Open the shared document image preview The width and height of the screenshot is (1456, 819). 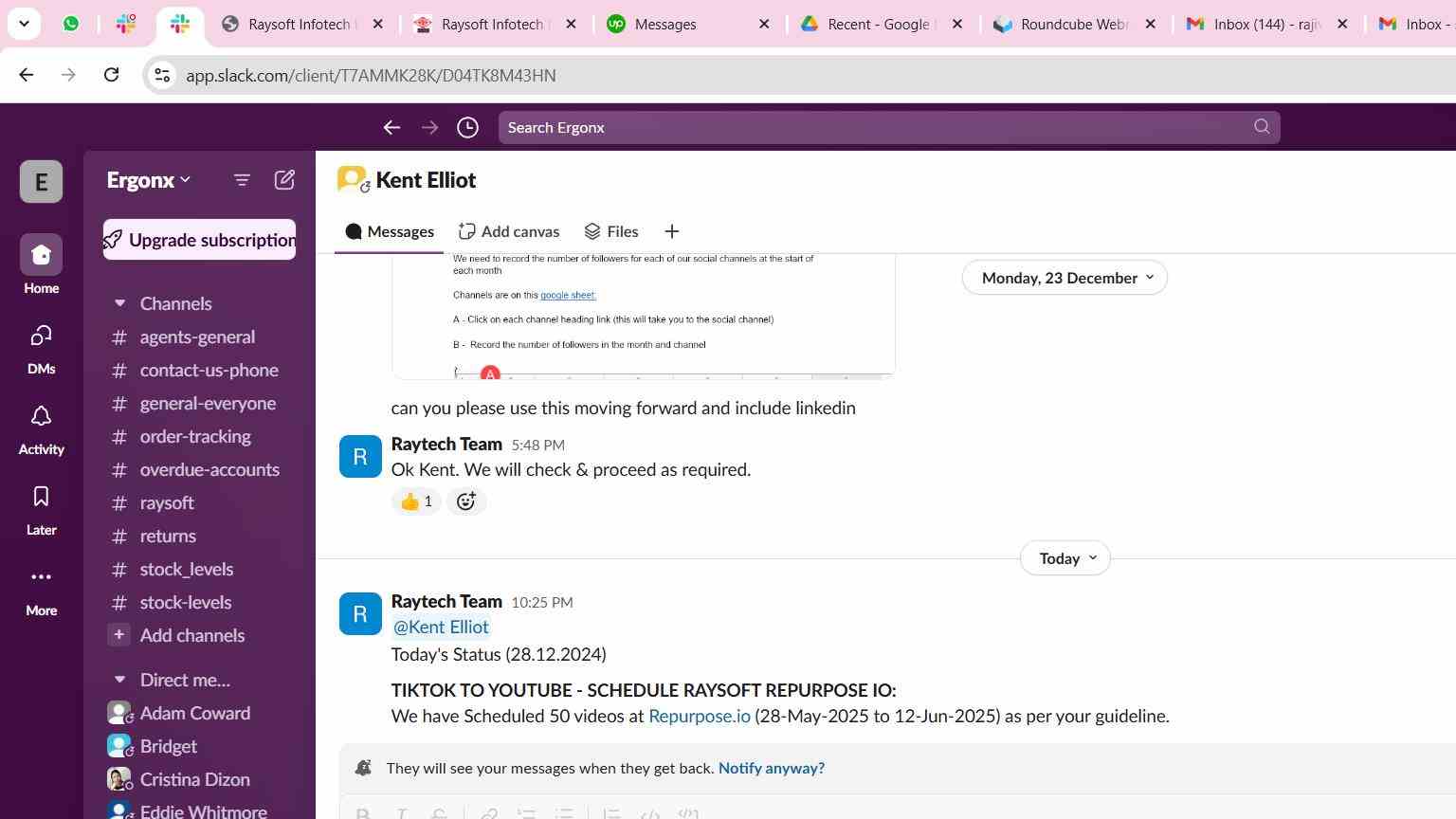pos(644,317)
